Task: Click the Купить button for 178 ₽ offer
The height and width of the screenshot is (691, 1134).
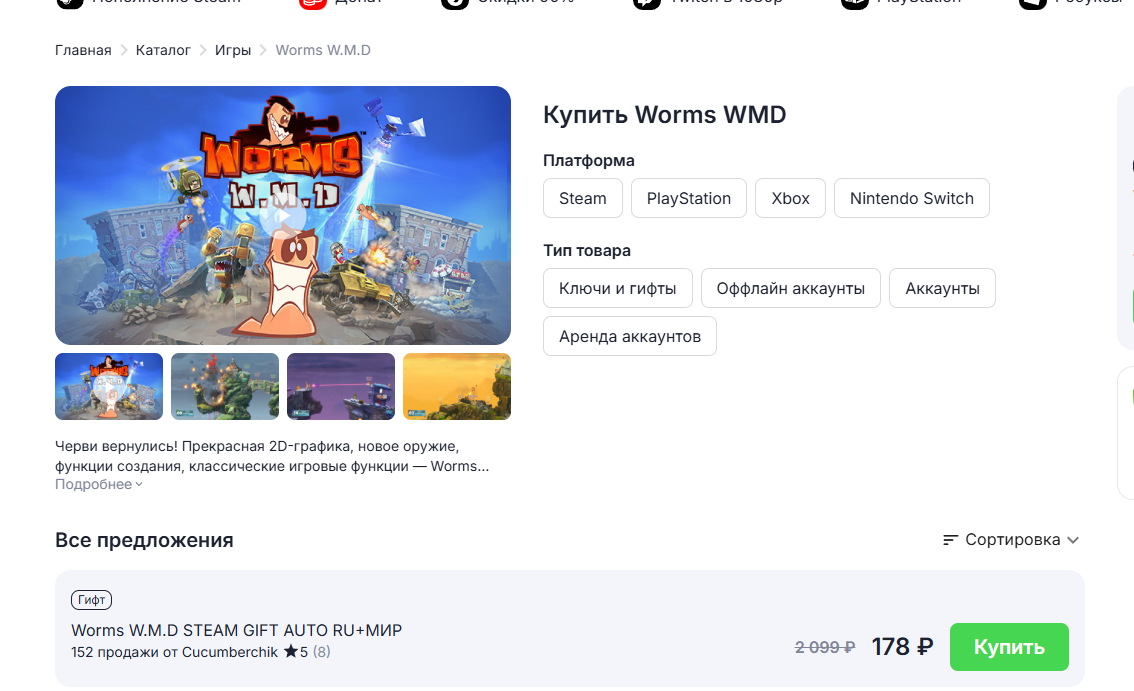Action: [1009, 647]
